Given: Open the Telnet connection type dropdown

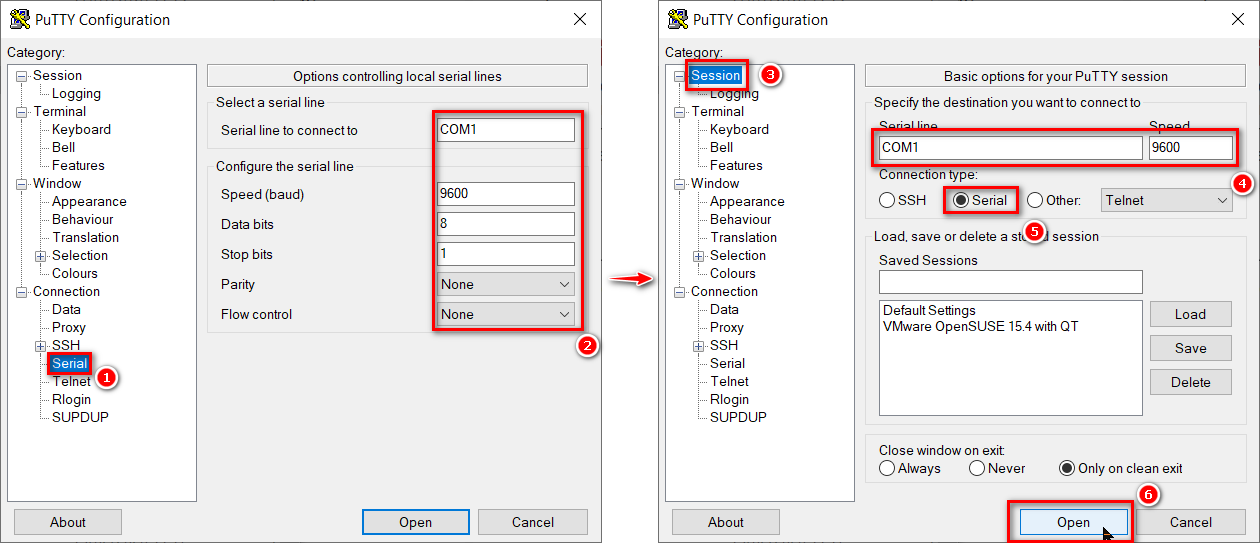Looking at the screenshot, I should coord(1167,200).
